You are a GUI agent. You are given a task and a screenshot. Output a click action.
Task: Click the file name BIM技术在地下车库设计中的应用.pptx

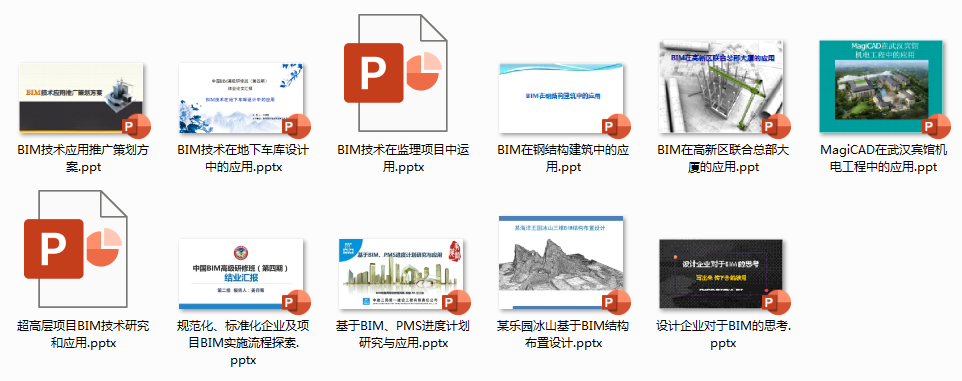point(243,158)
